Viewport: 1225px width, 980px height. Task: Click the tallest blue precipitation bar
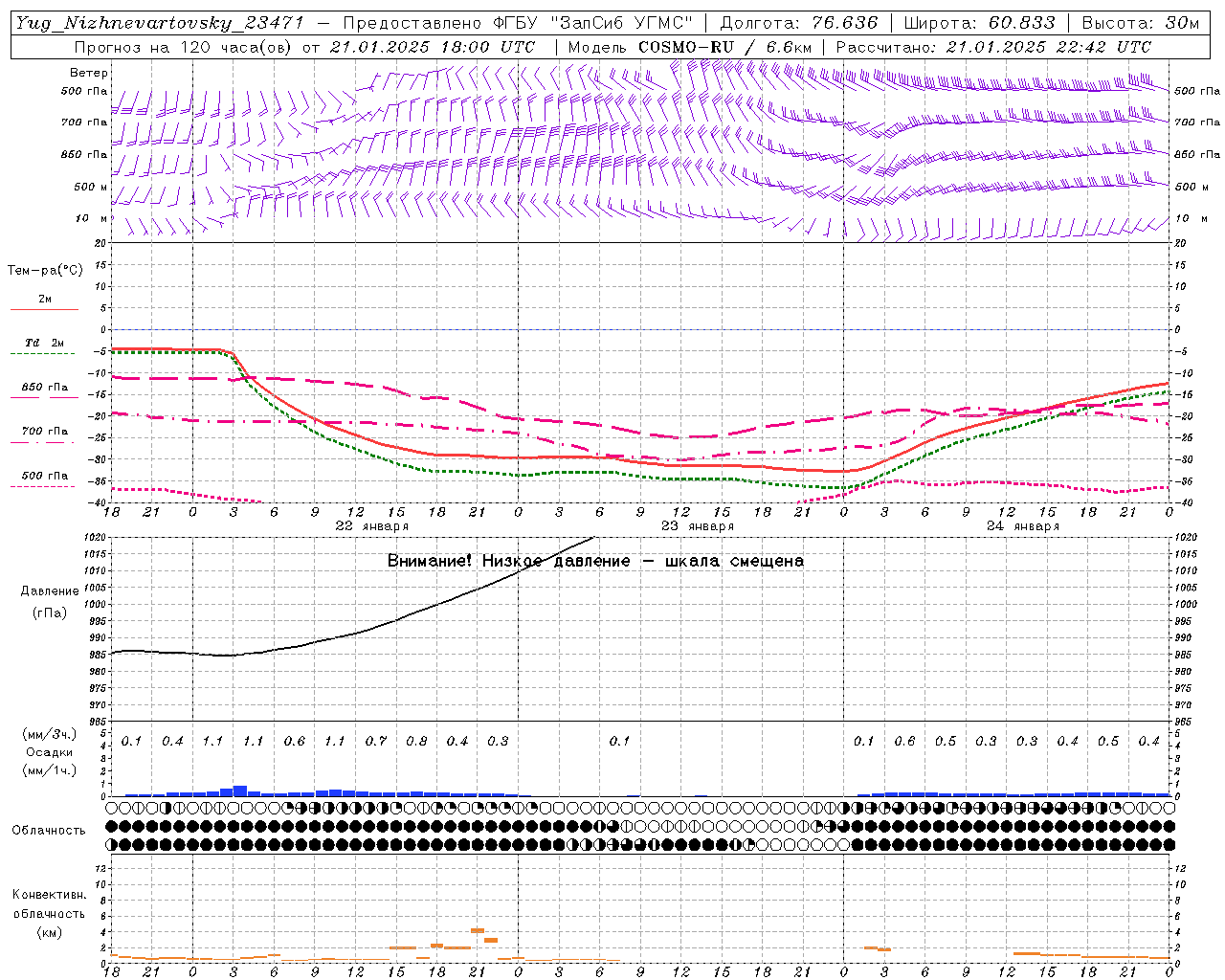click(x=240, y=791)
